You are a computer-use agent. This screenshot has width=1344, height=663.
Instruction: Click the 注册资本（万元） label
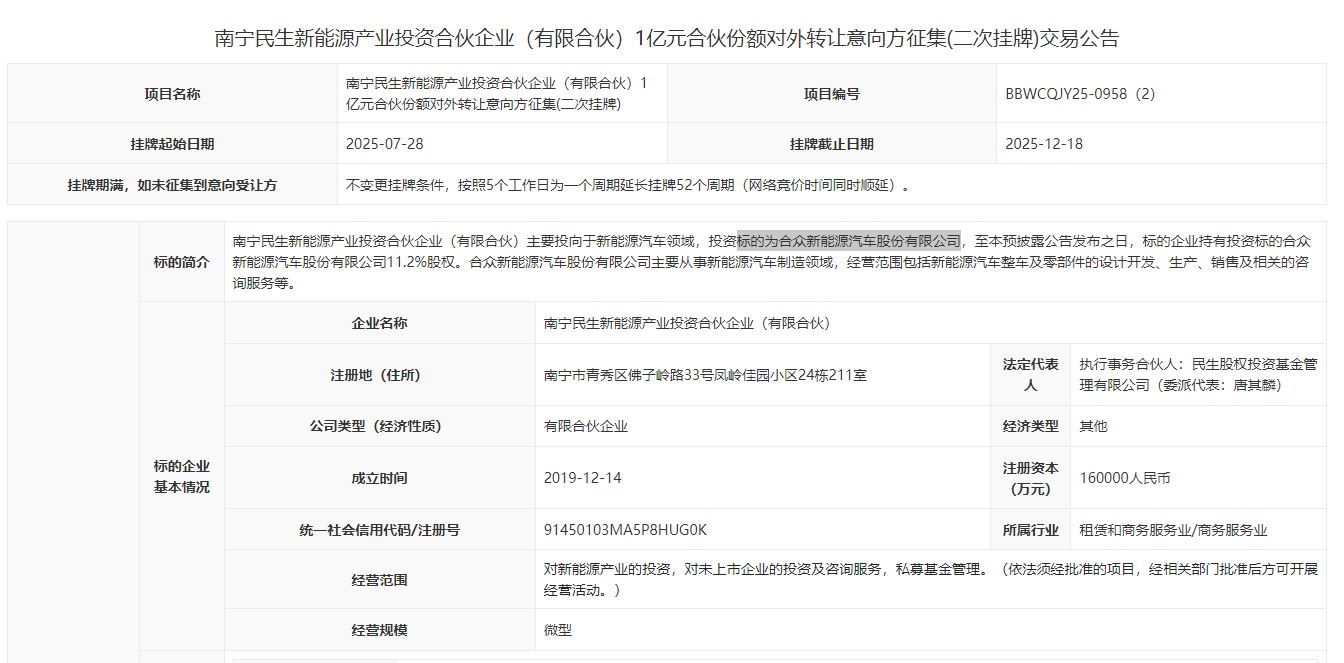coord(1031,478)
